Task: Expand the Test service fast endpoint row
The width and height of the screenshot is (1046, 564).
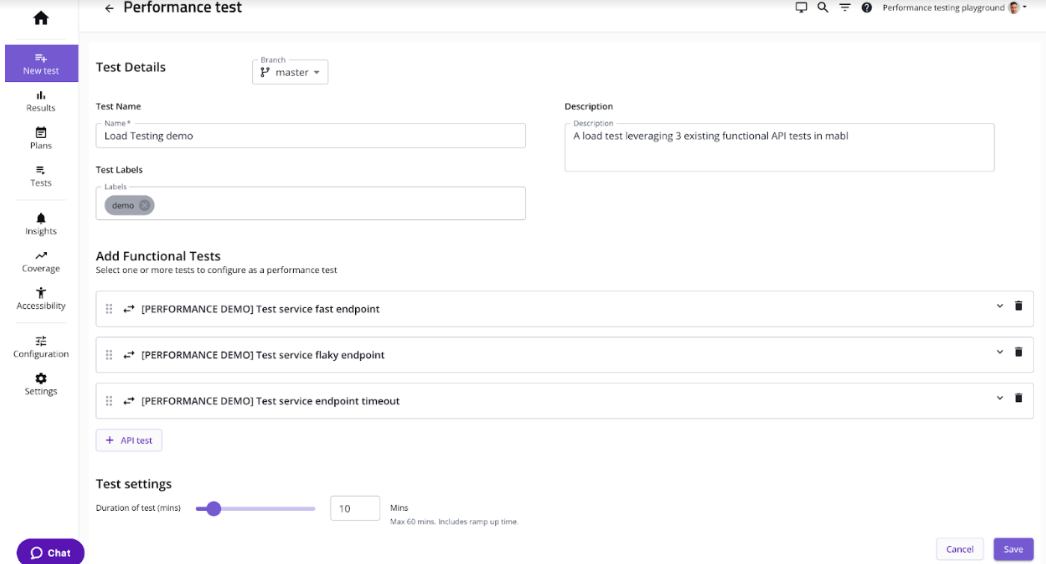Action: 999,306
